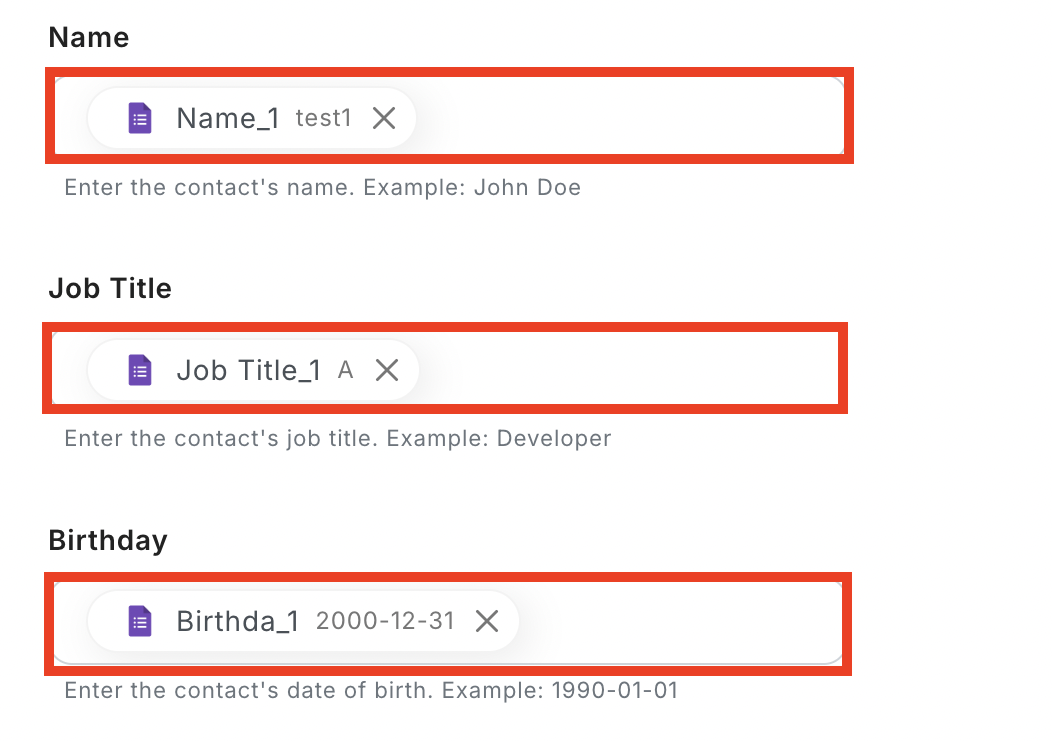
Task: Remove the Name_1 chip with its X
Action: pyautogui.click(x=384, y=119)
